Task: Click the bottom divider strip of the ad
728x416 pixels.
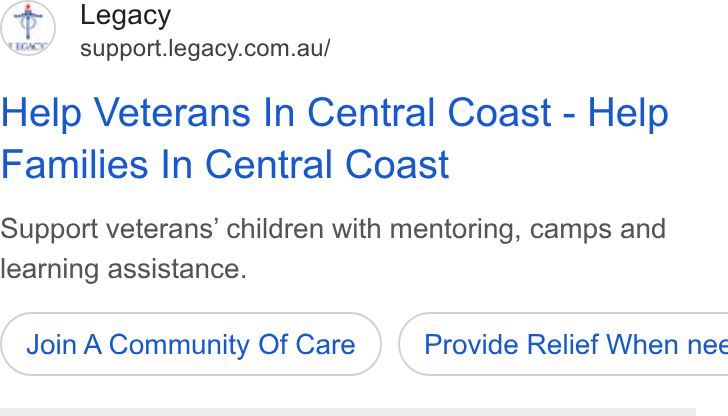Action: (348, 412)
